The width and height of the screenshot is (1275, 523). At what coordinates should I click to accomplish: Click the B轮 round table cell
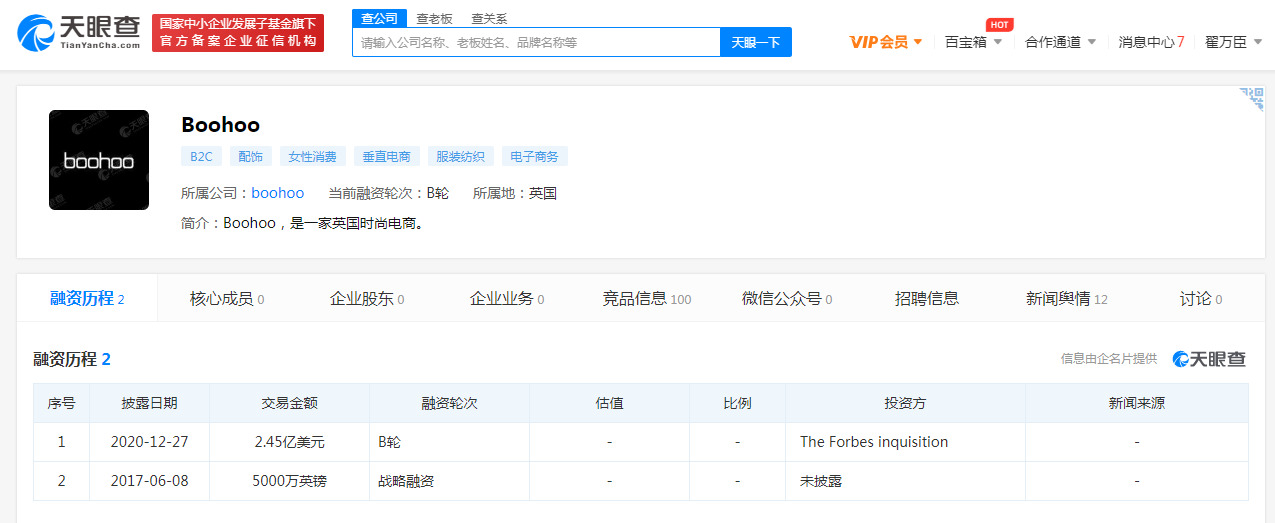tap(450, 442)
